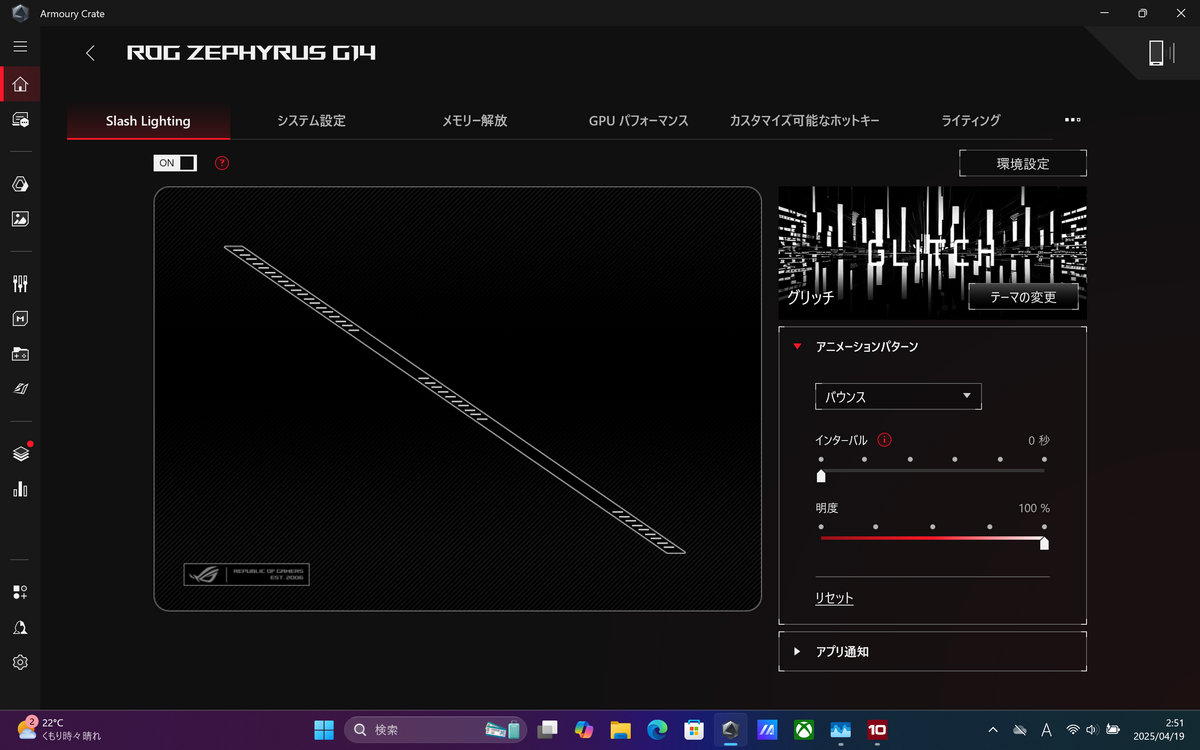Open the settings gear in sidebar
This screenshot has height=750, width=1200.
point(20,662)
